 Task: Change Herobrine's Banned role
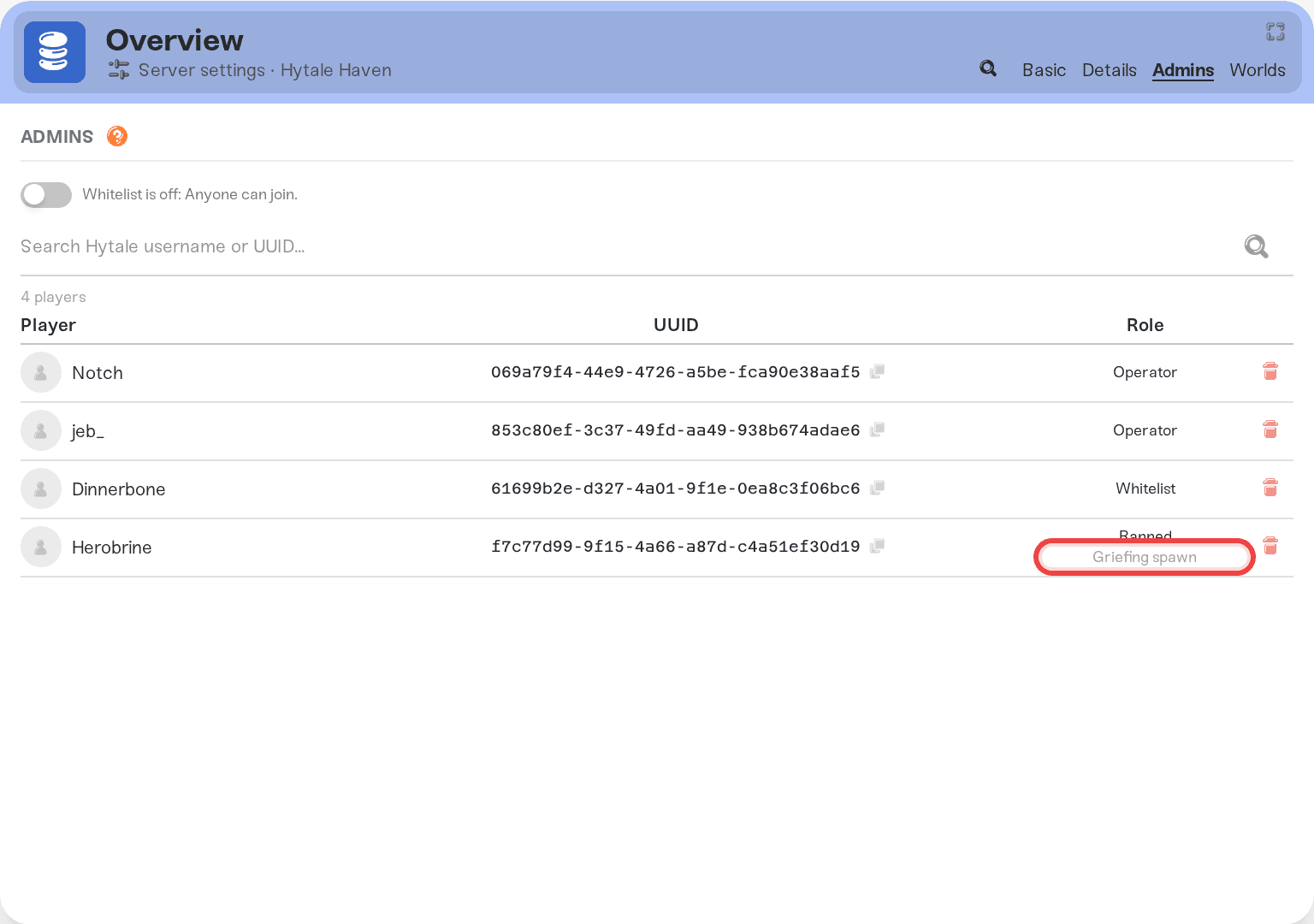pyautogui.click(x=1145, y=535)
